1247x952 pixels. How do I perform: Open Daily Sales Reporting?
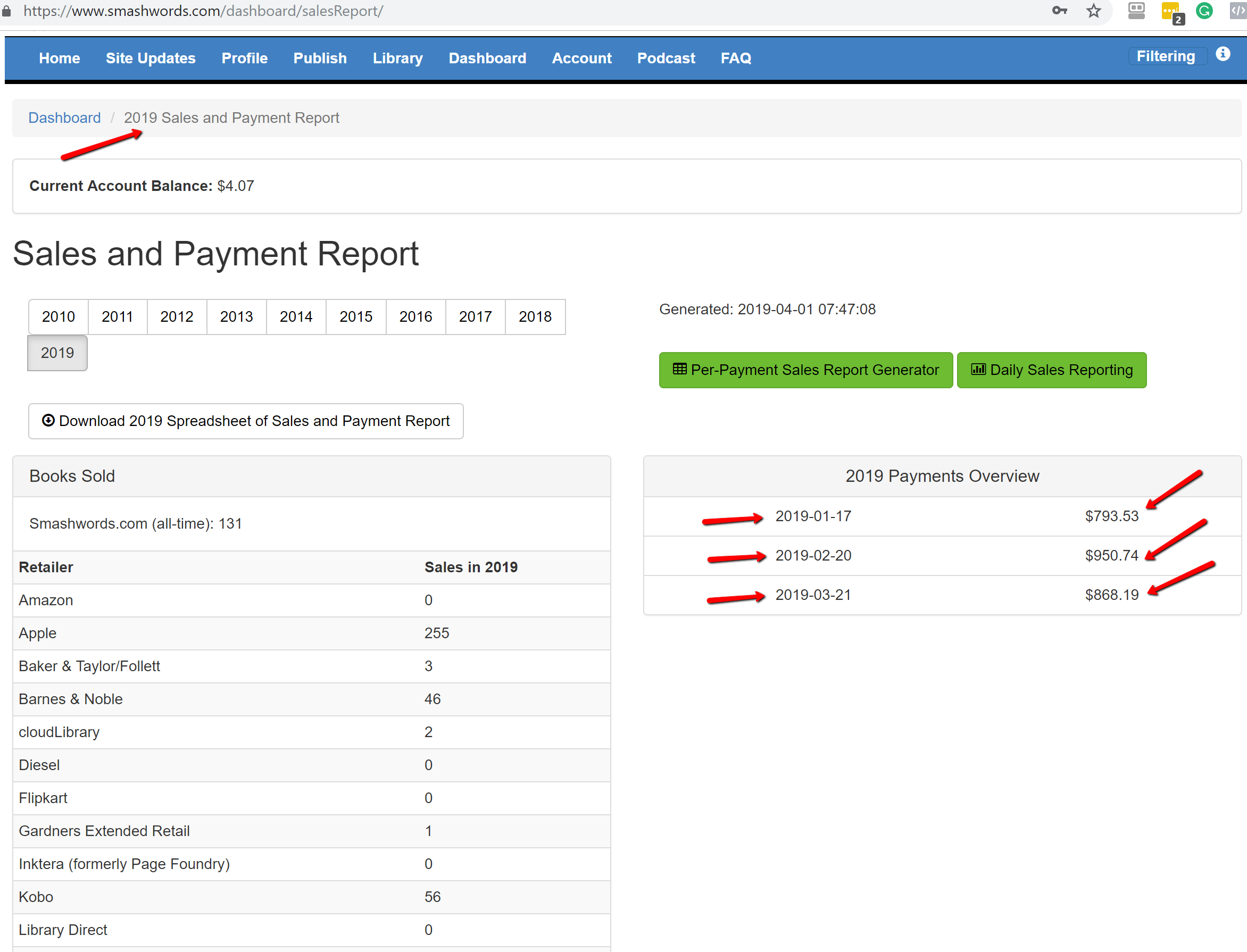coord(1051,370)
